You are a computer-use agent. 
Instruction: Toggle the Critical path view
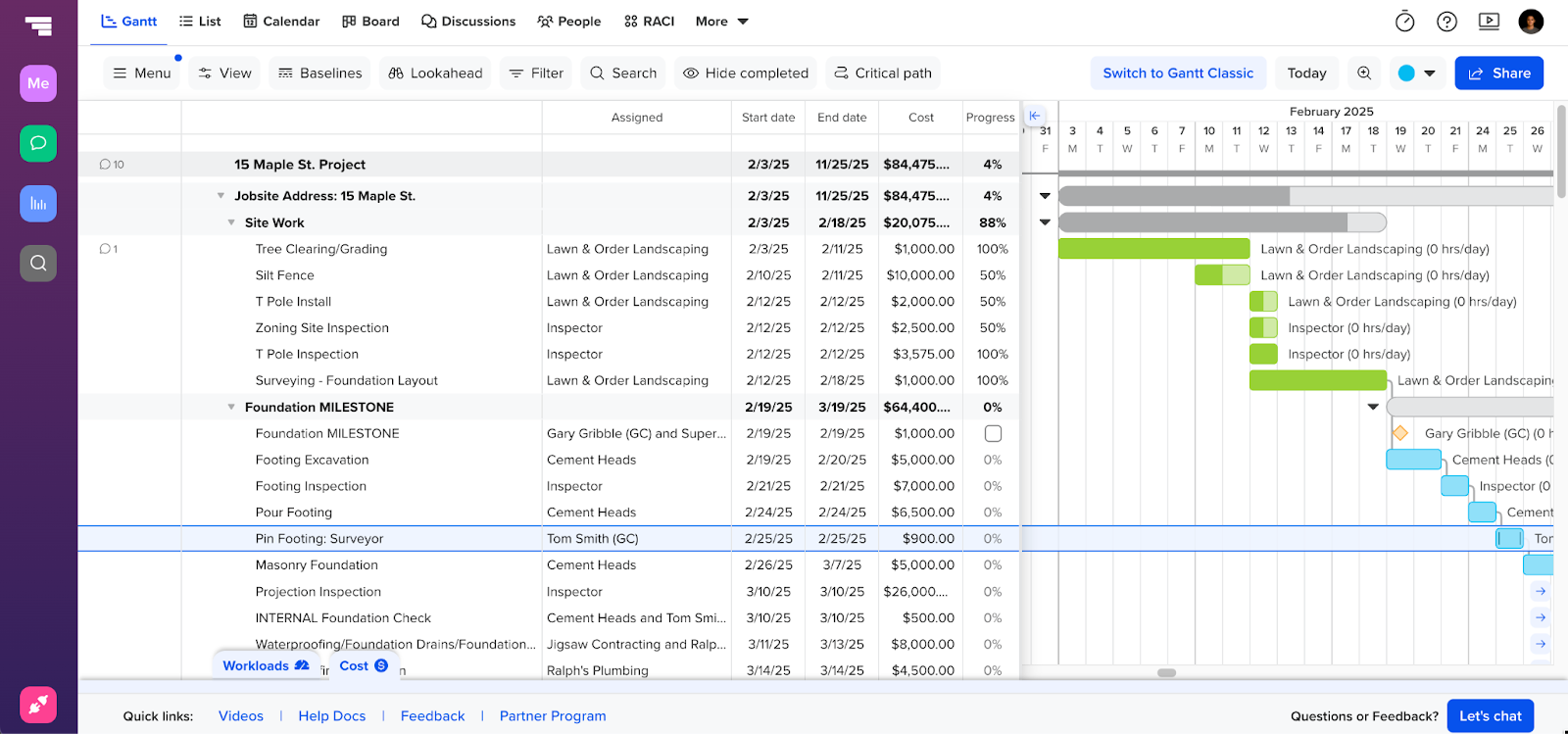click(882, 73)
